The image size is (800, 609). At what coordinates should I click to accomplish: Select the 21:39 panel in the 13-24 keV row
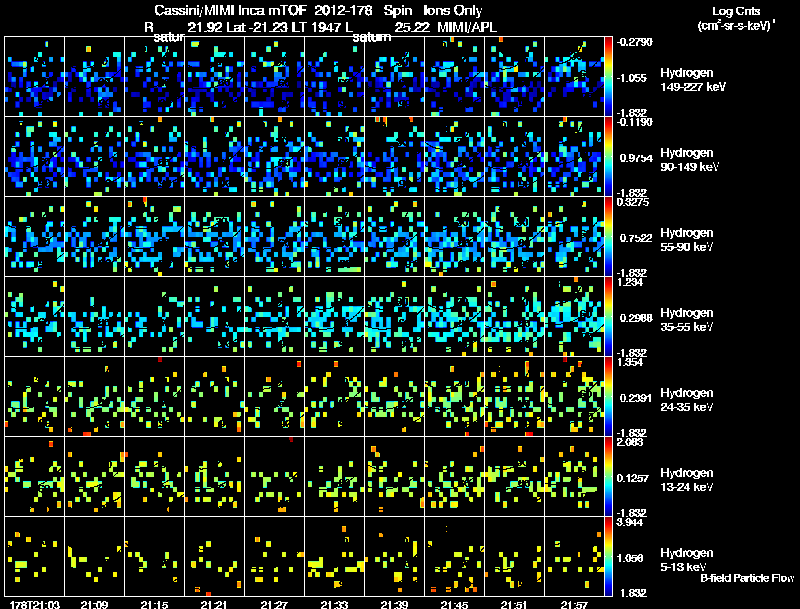coord(394,476)
